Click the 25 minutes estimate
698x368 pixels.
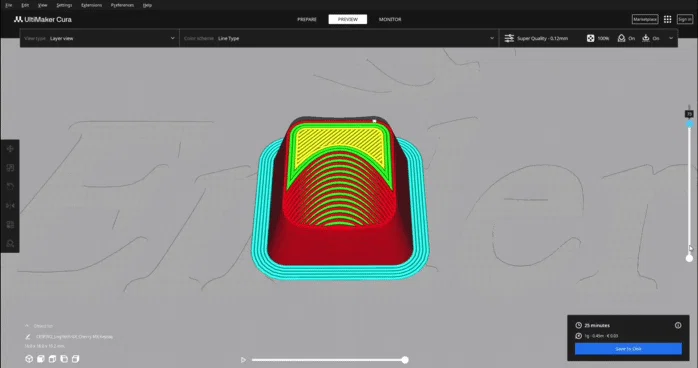597,325
